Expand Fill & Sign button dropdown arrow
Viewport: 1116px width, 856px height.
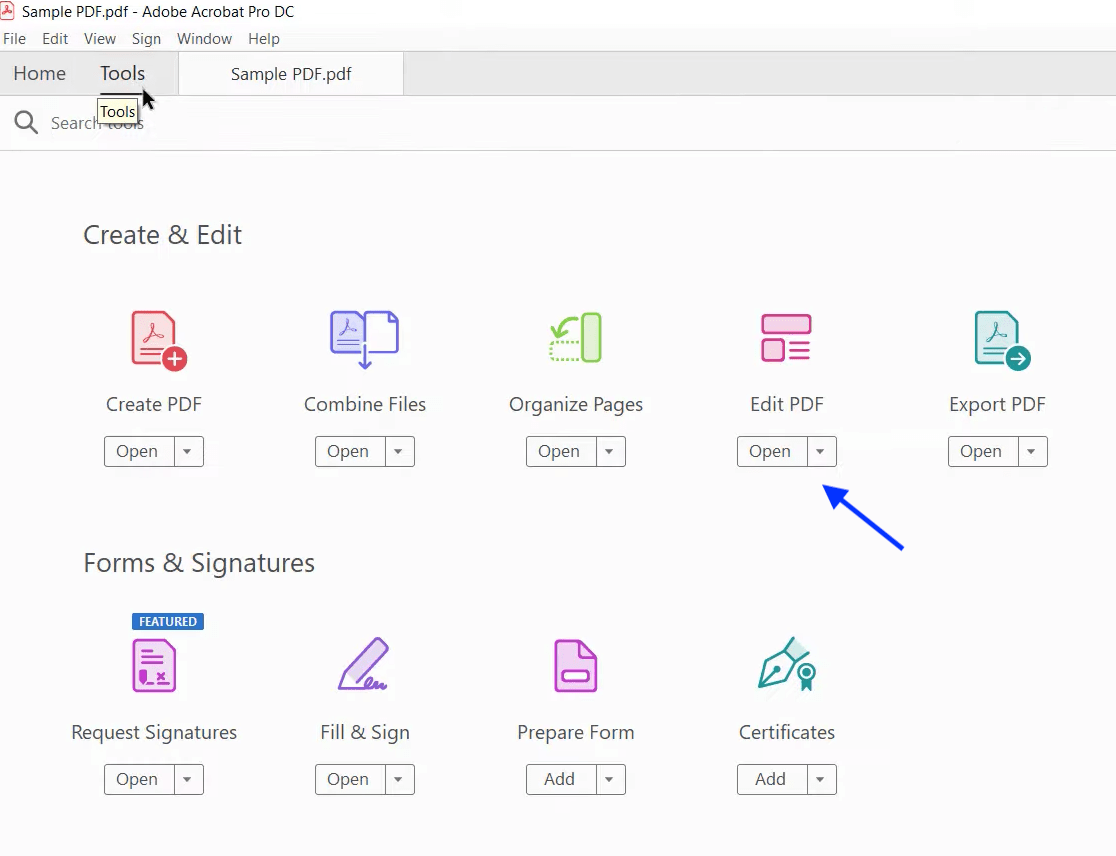(399, 779)
